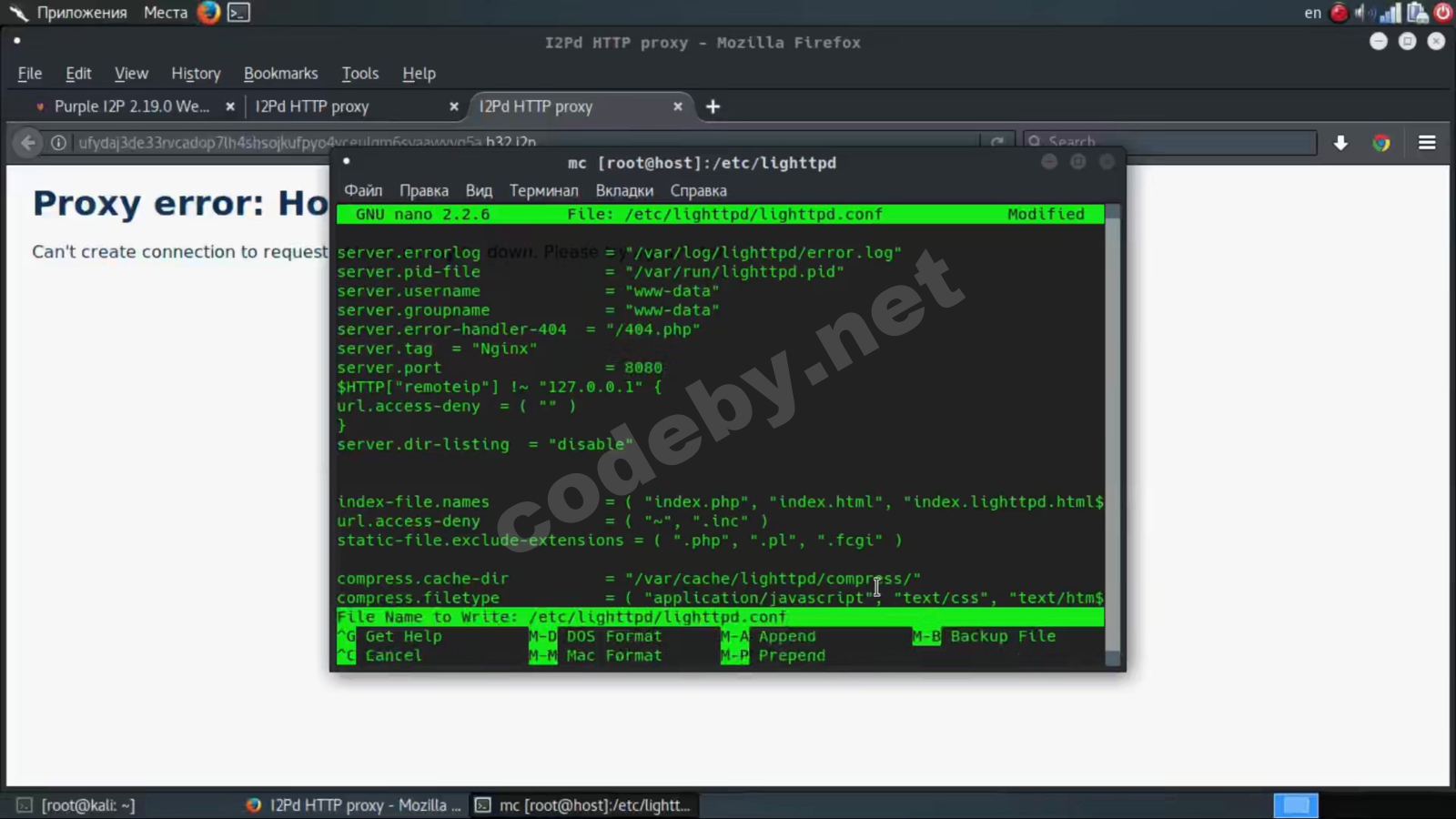
Task: Open Firefox's hamburger menu
Action: click(1427, 143)
